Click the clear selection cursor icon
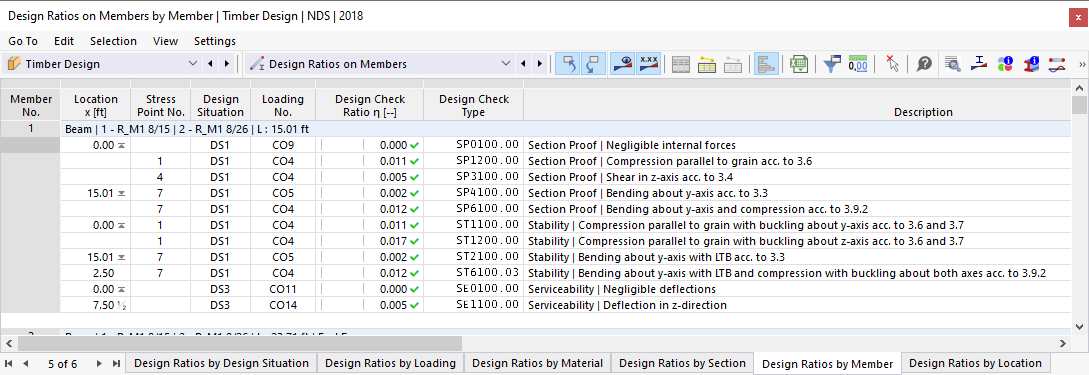 pyautogui.click(x=892, y=64)
